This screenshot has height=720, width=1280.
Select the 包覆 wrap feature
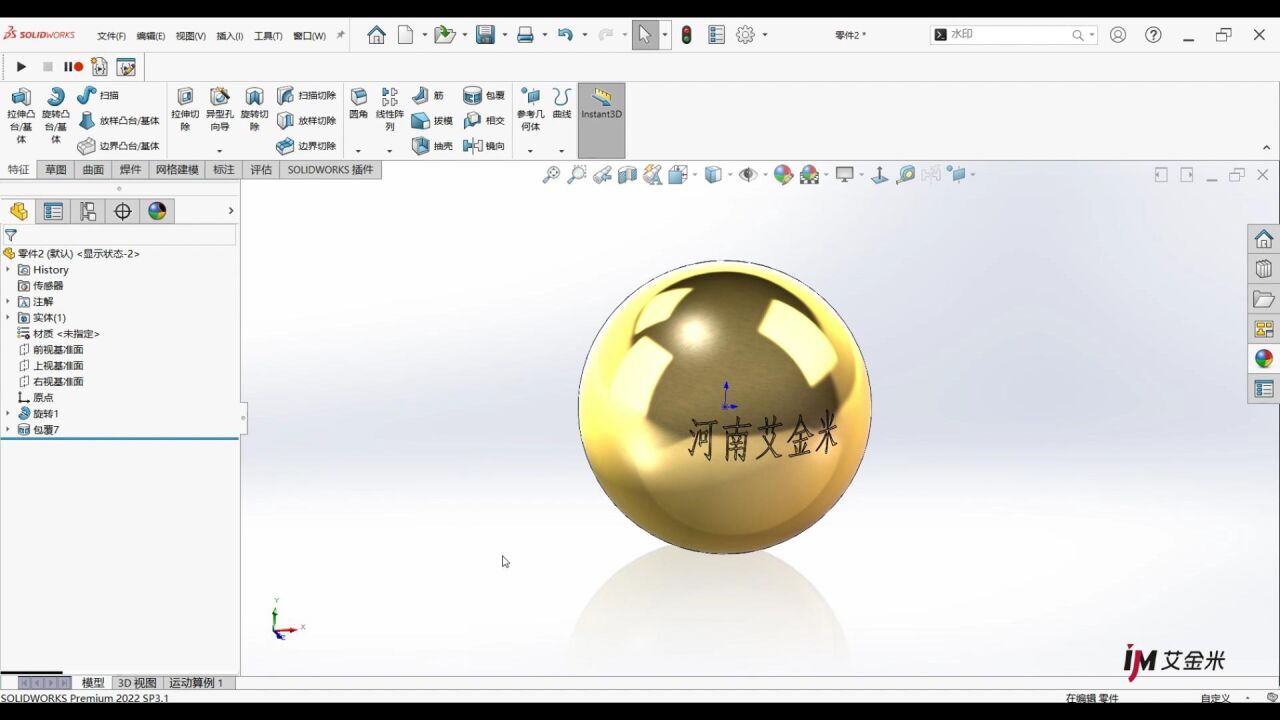coord(484,95)
